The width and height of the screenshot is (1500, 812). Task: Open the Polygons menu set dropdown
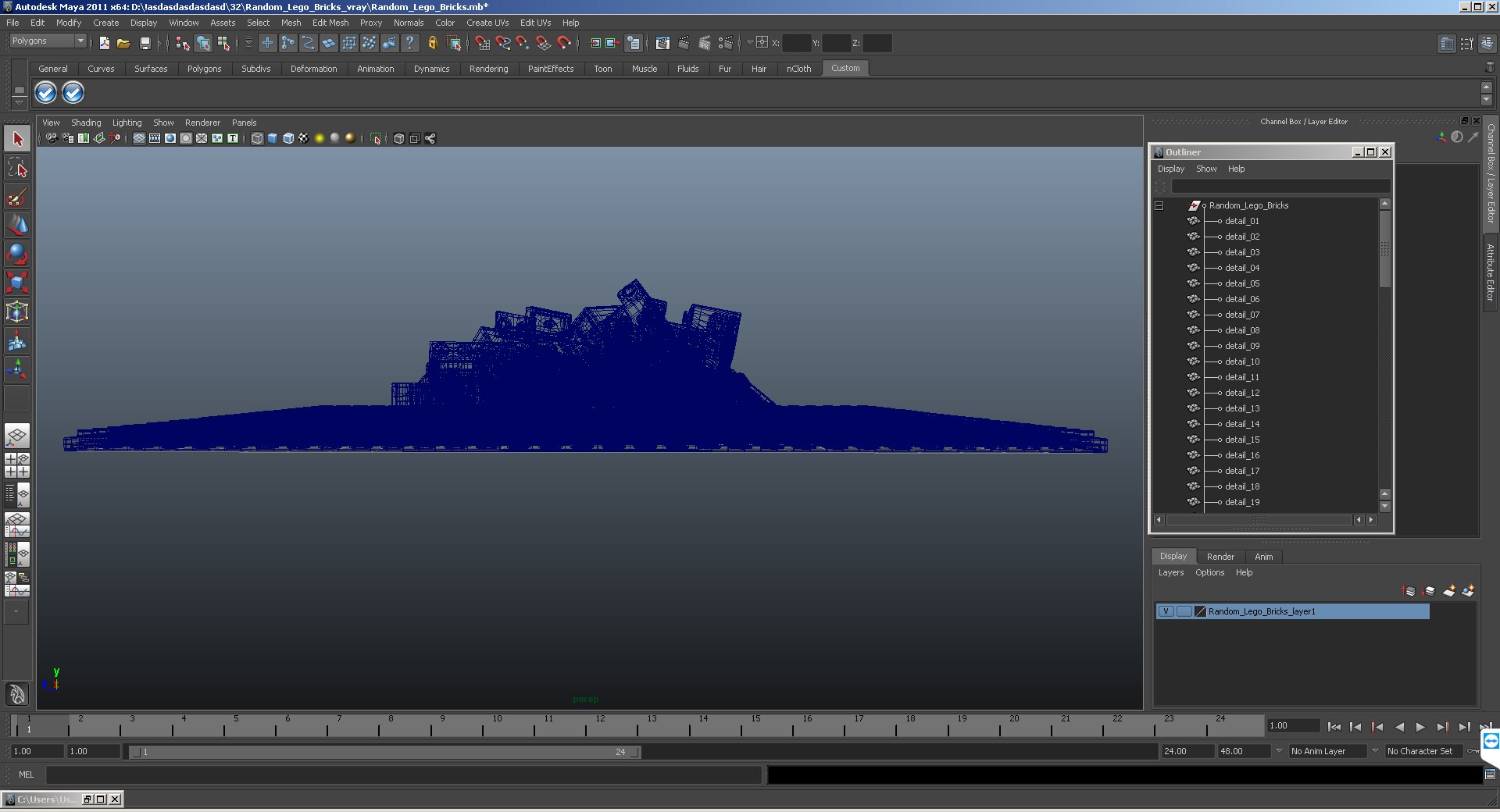[x=48, y=41]
